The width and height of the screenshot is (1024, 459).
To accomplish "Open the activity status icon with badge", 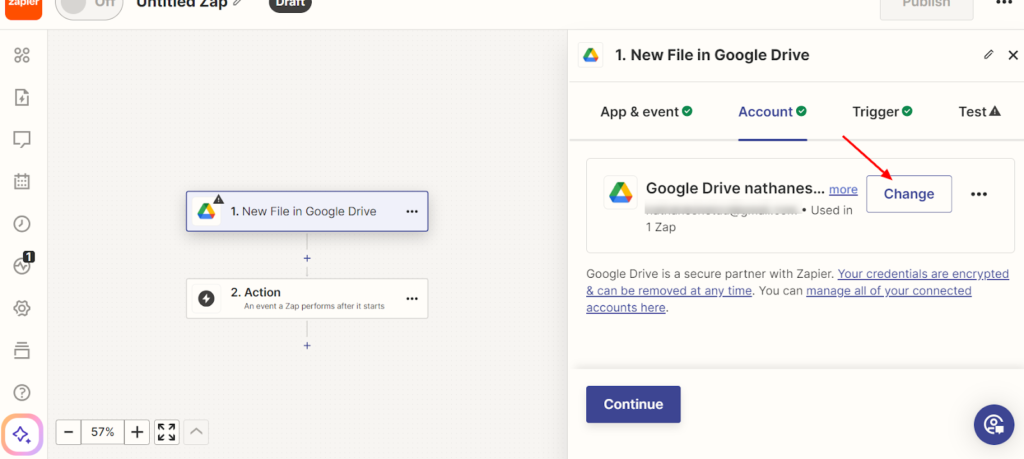I will [x=23, y=264].
